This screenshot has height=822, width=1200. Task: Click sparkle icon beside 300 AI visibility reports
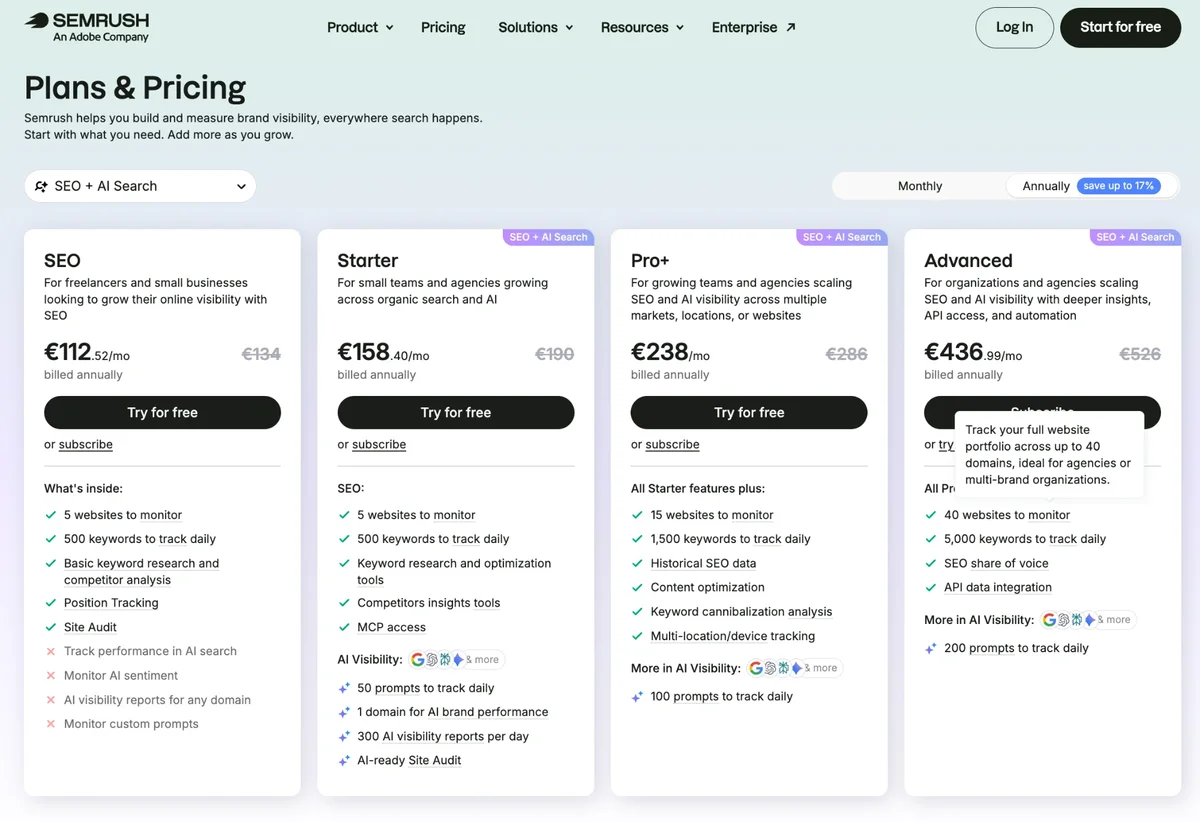[x=343, y=736]
